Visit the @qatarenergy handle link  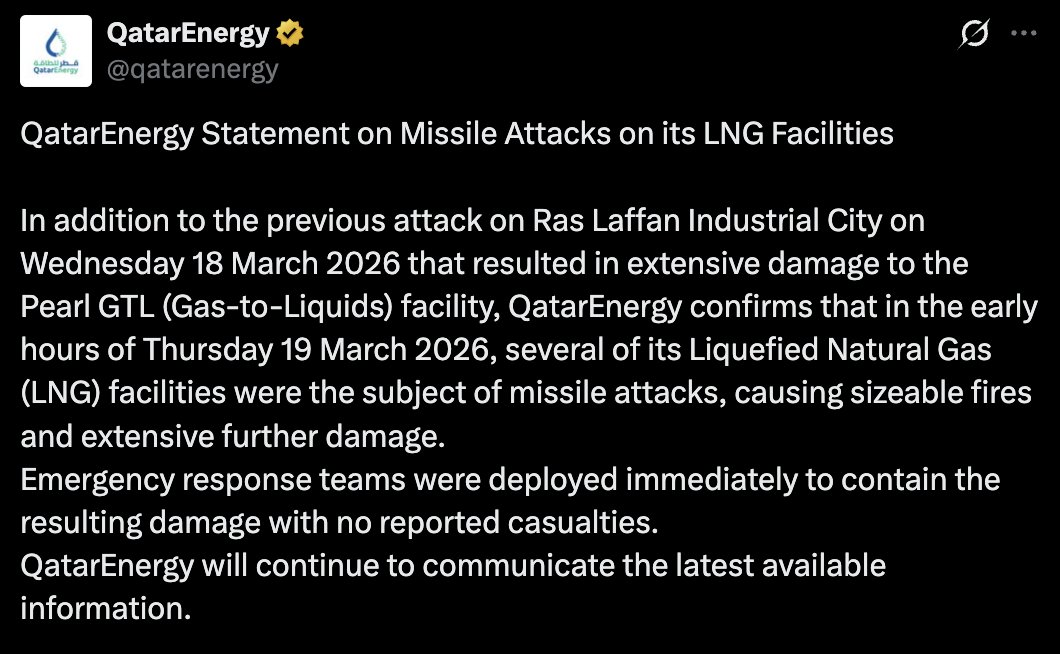tap(192, 69)
